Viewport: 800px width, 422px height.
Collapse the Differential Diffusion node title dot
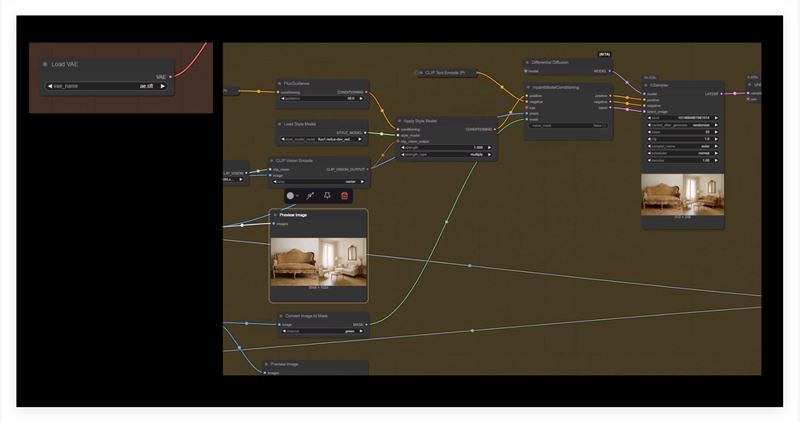point(527,62)
